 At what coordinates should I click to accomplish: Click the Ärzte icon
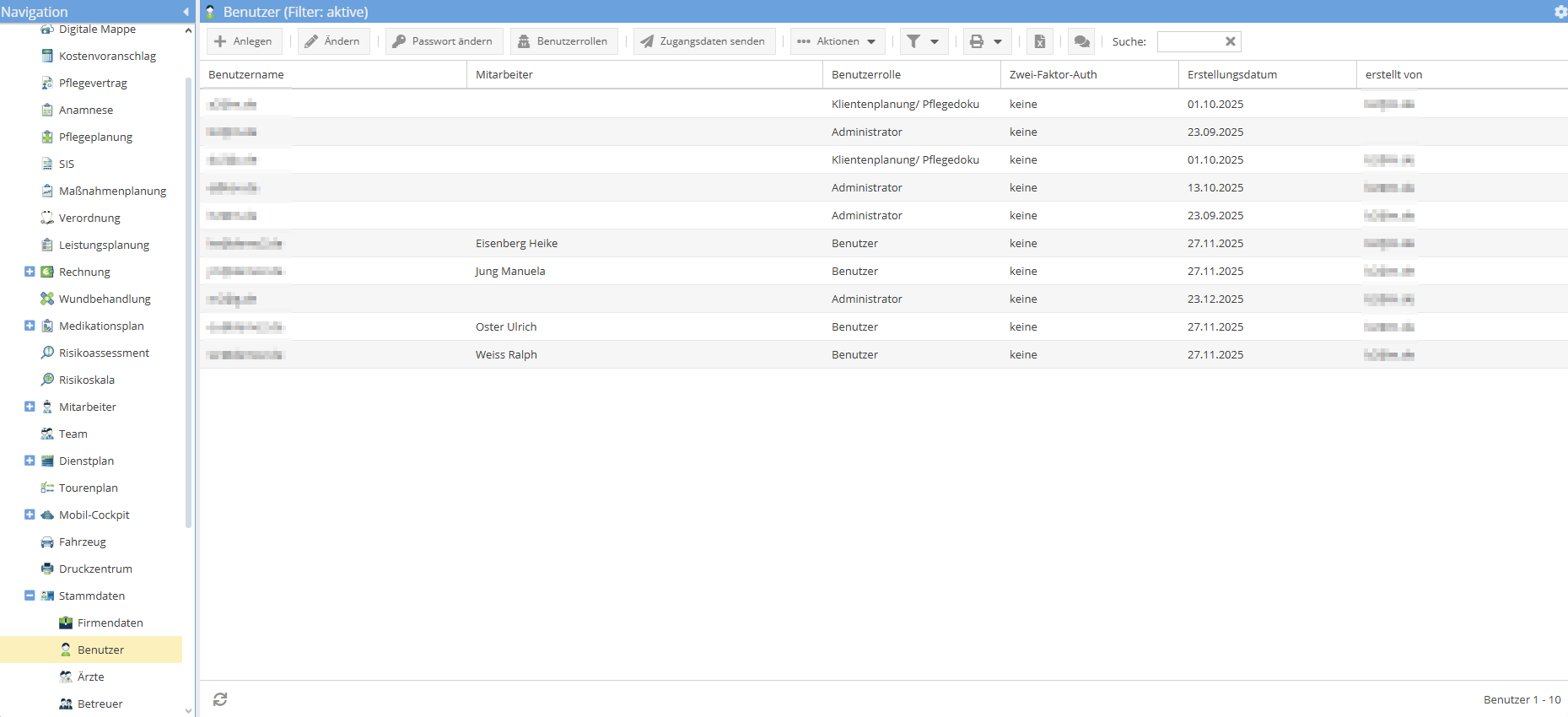66,677
